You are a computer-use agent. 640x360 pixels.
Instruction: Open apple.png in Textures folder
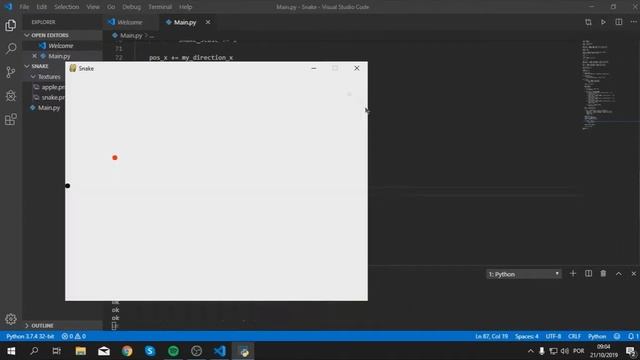[x=52, y=87]
